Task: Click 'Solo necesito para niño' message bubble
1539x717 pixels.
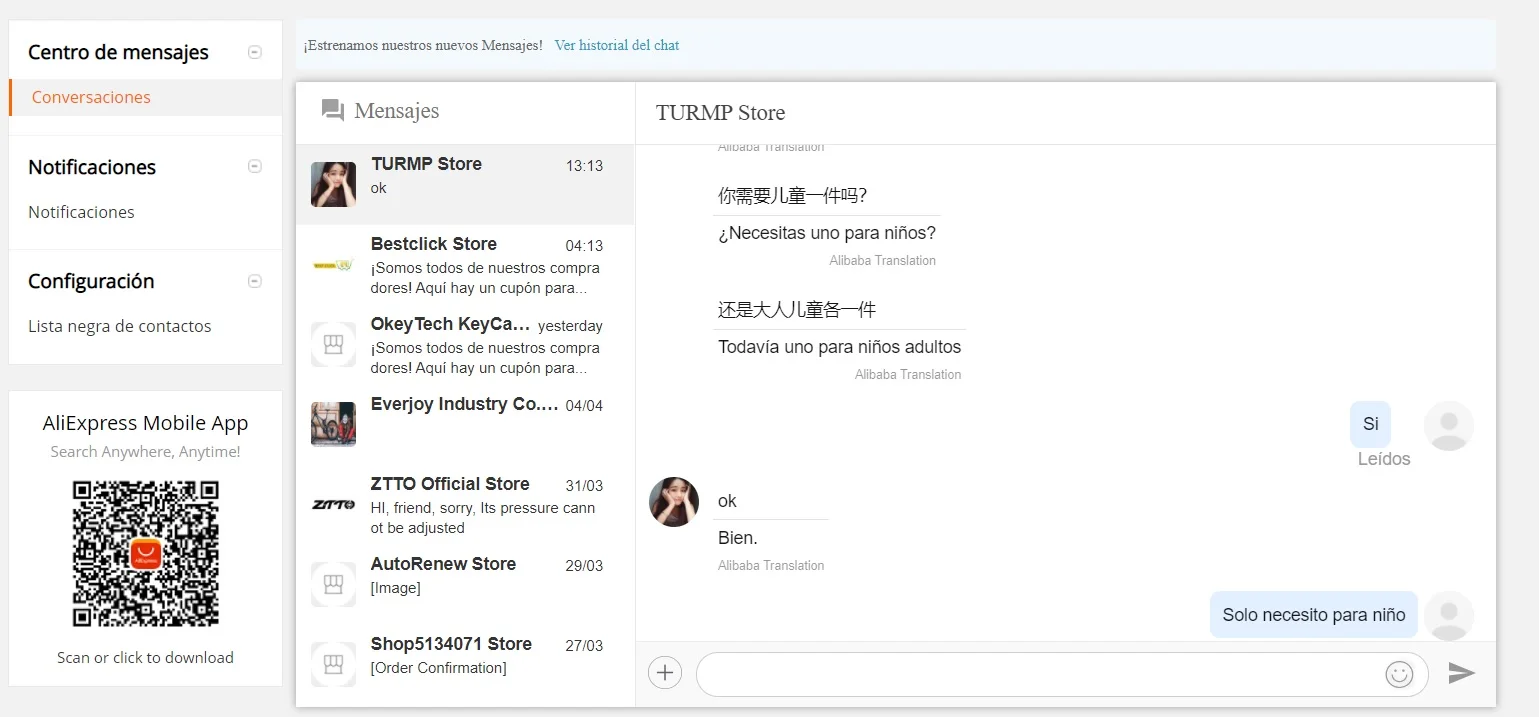Action: point(1313,614)
